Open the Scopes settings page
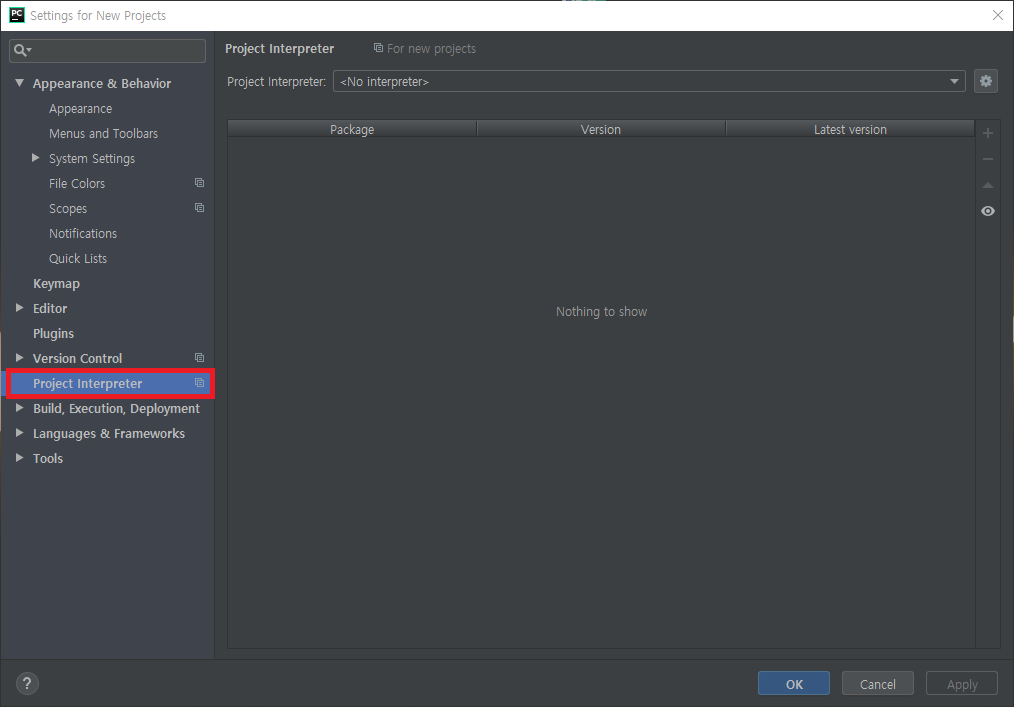This screenshot has width=1014, height=707. coord(68,209)
